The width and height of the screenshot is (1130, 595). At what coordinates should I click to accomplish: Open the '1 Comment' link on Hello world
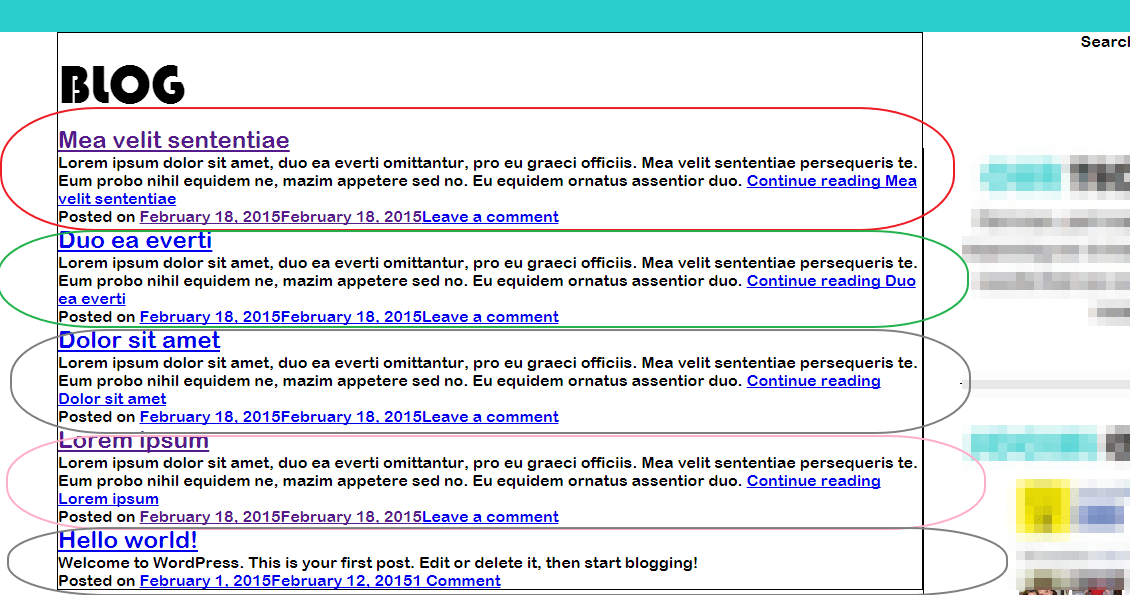pos(458,581)
